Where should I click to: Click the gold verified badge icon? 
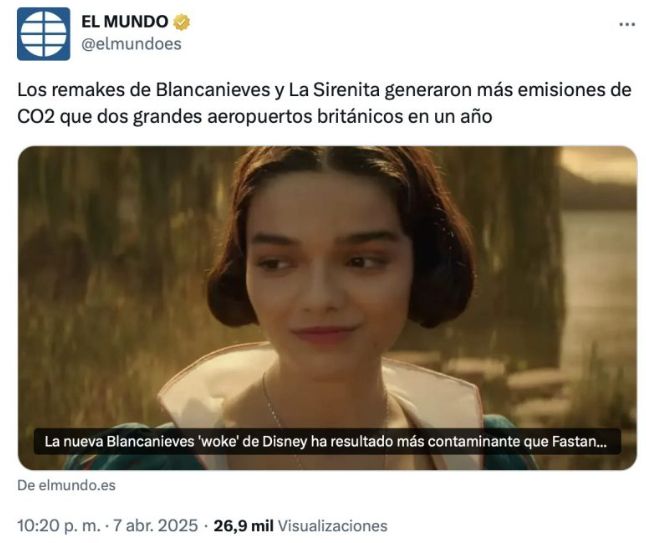pyautogui.click(x=181, y=22)
